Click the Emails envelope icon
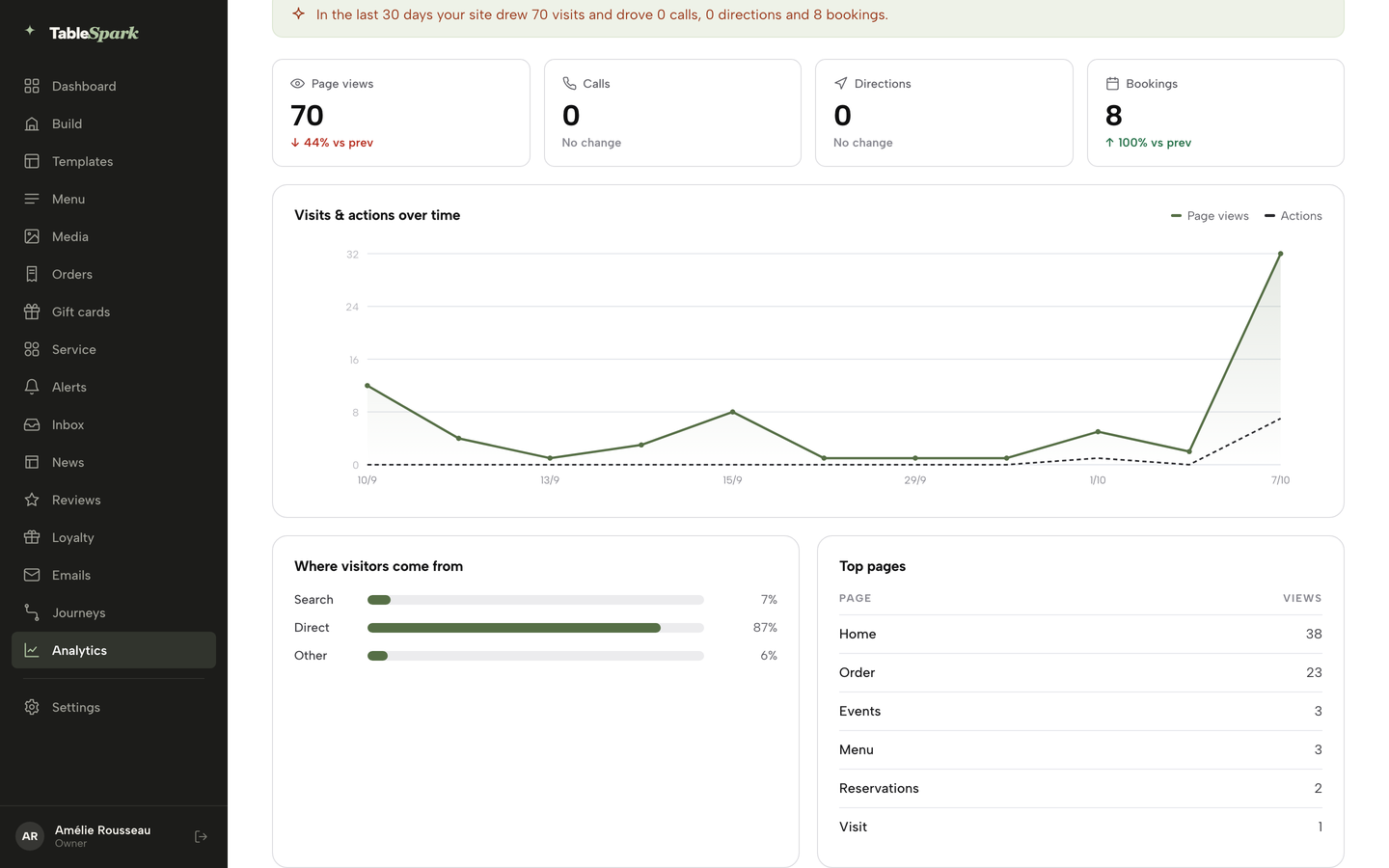 click(x=32, y=575)
